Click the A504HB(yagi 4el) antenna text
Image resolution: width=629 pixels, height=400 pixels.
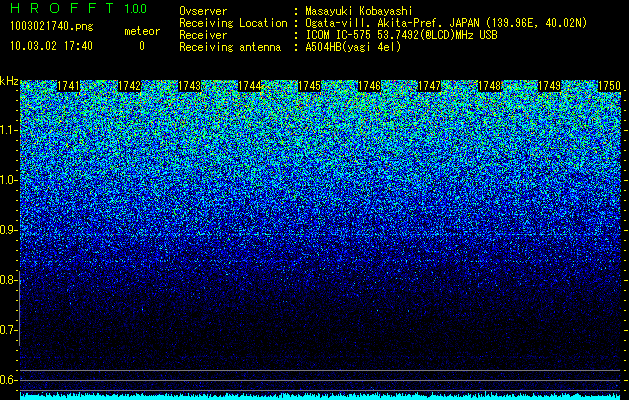[x=353, y=47]
